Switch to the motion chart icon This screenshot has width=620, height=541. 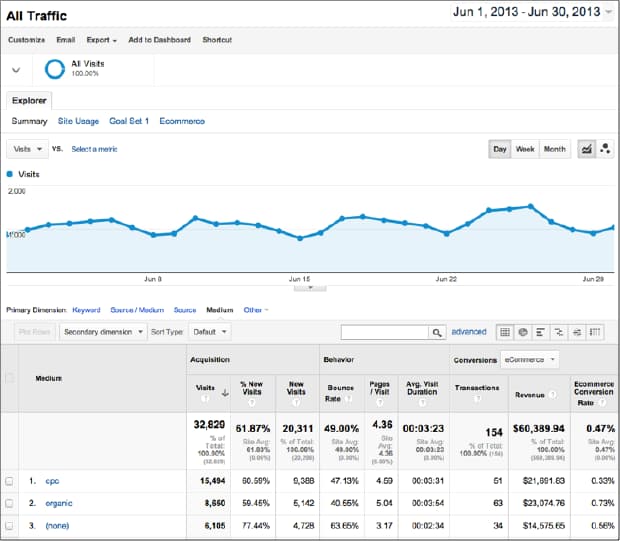click(x=605, y=149)
